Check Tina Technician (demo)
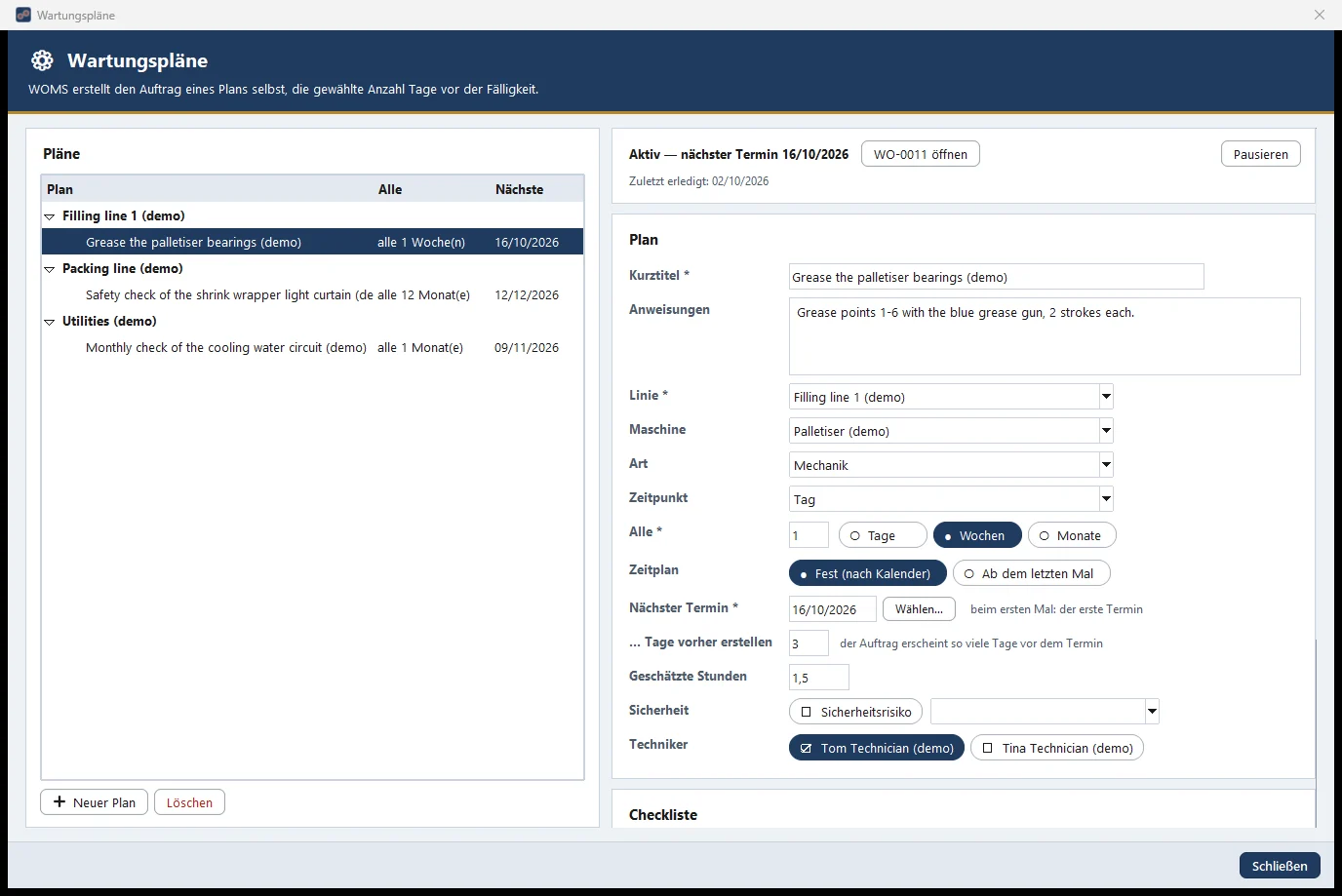This screenshot has height=896, width=1342. (x=1057, y=748)
